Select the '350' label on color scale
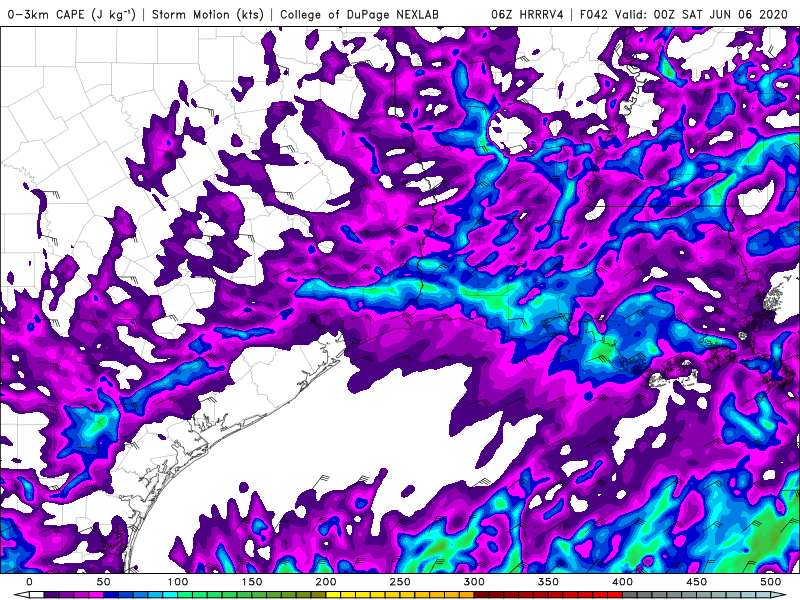800x600 pixels. 548,582
